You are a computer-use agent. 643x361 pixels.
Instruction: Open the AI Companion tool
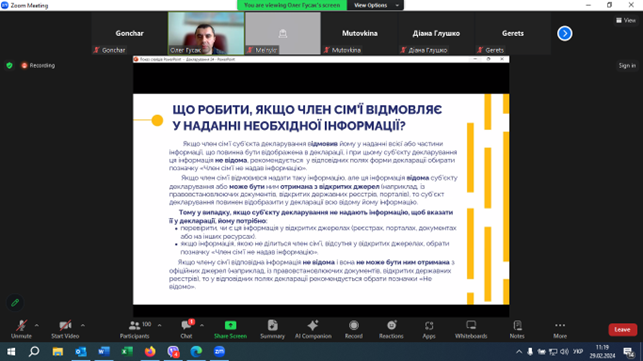click(x=313, y=329)
